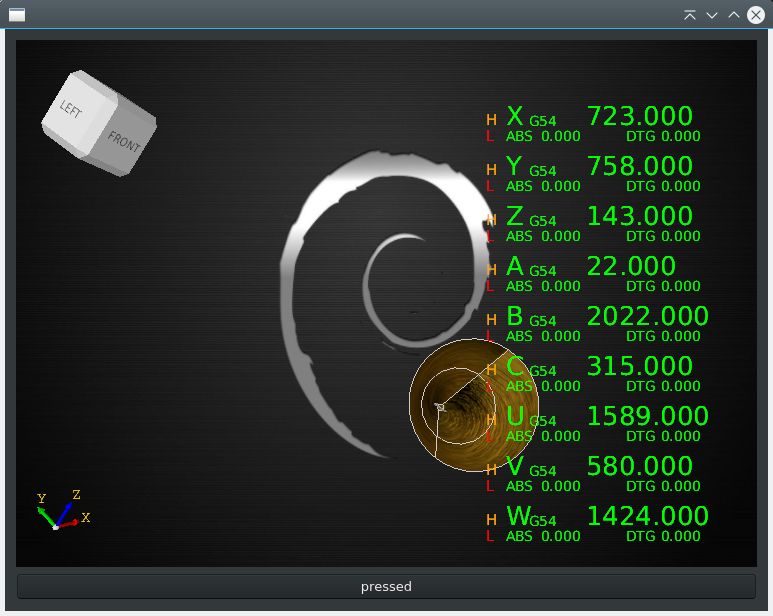Click the Debian swirl graphic in the viewport
The height and width of the screenshot is (616, 773).
point(387,303)
